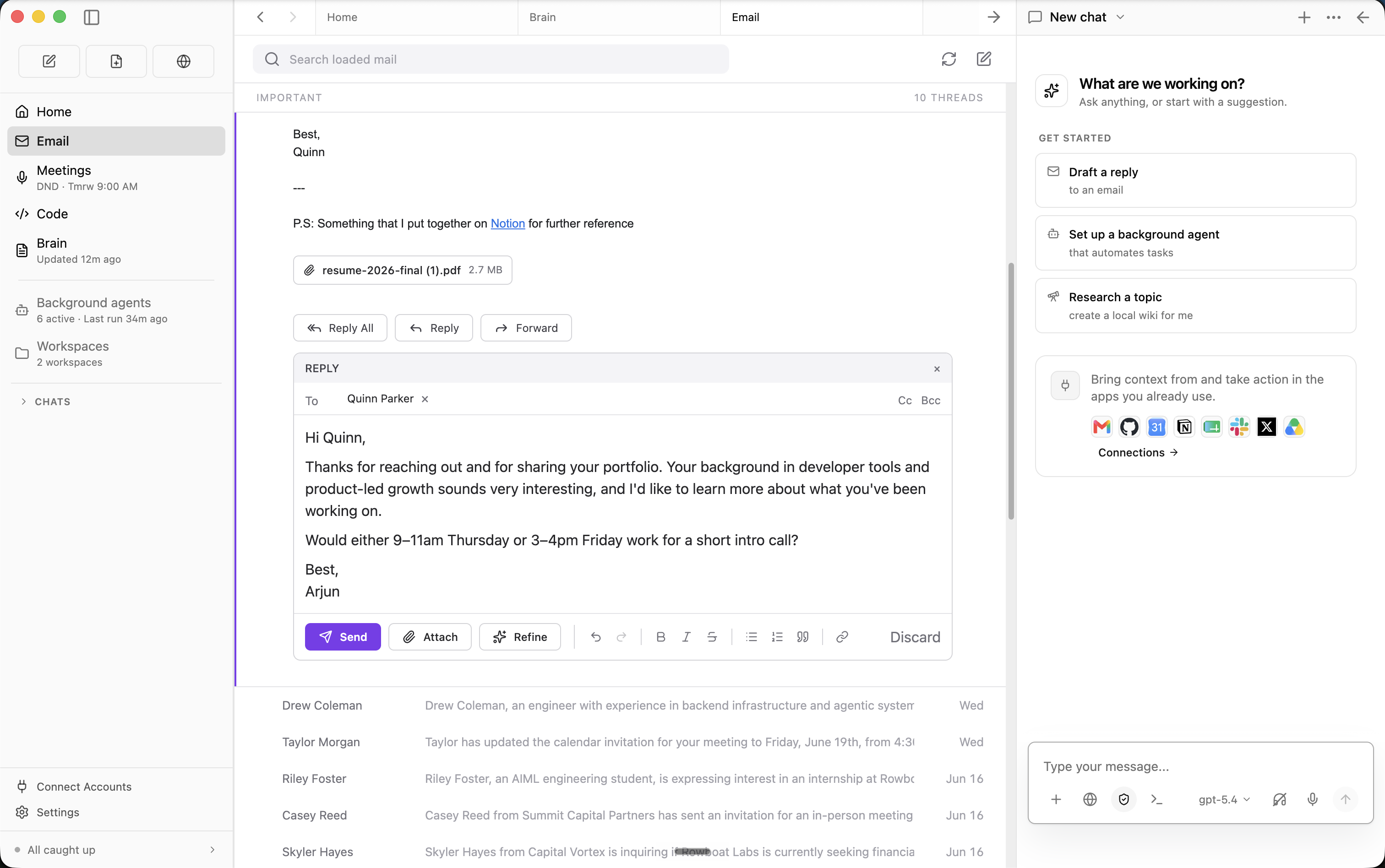Close the reply composer
This screenshot has width=1385, height=868.
pyautogui.click(x=937, y=369)
